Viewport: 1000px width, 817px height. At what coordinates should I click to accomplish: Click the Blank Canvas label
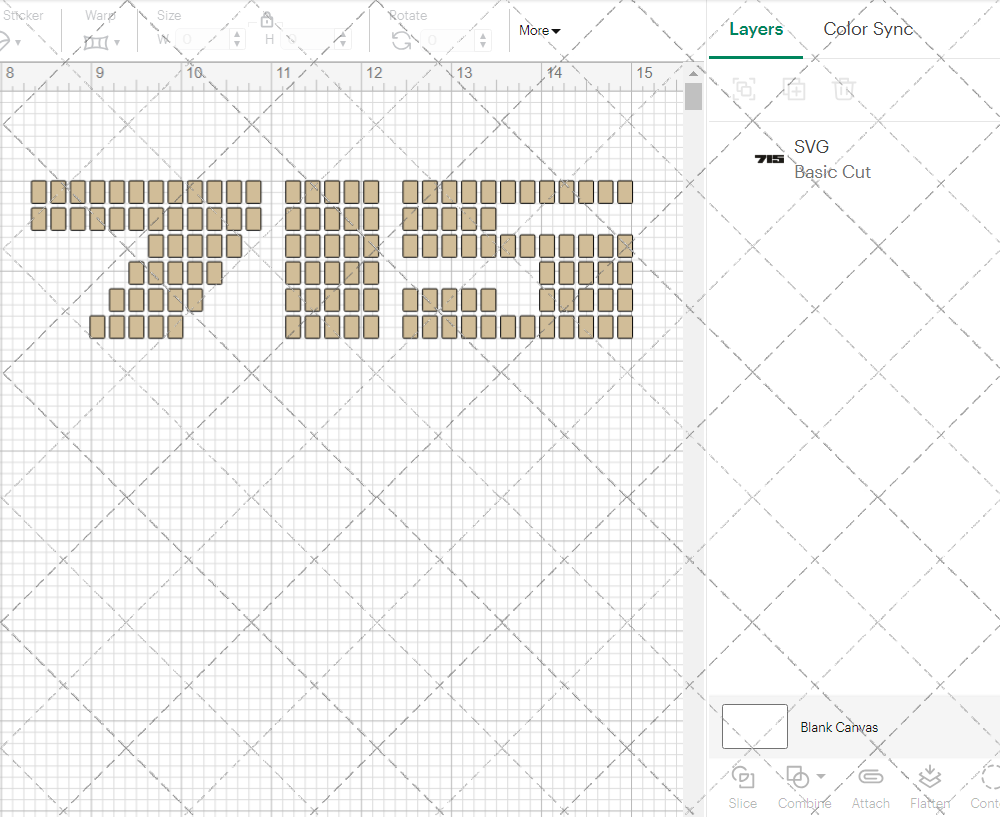pos(839,727)
